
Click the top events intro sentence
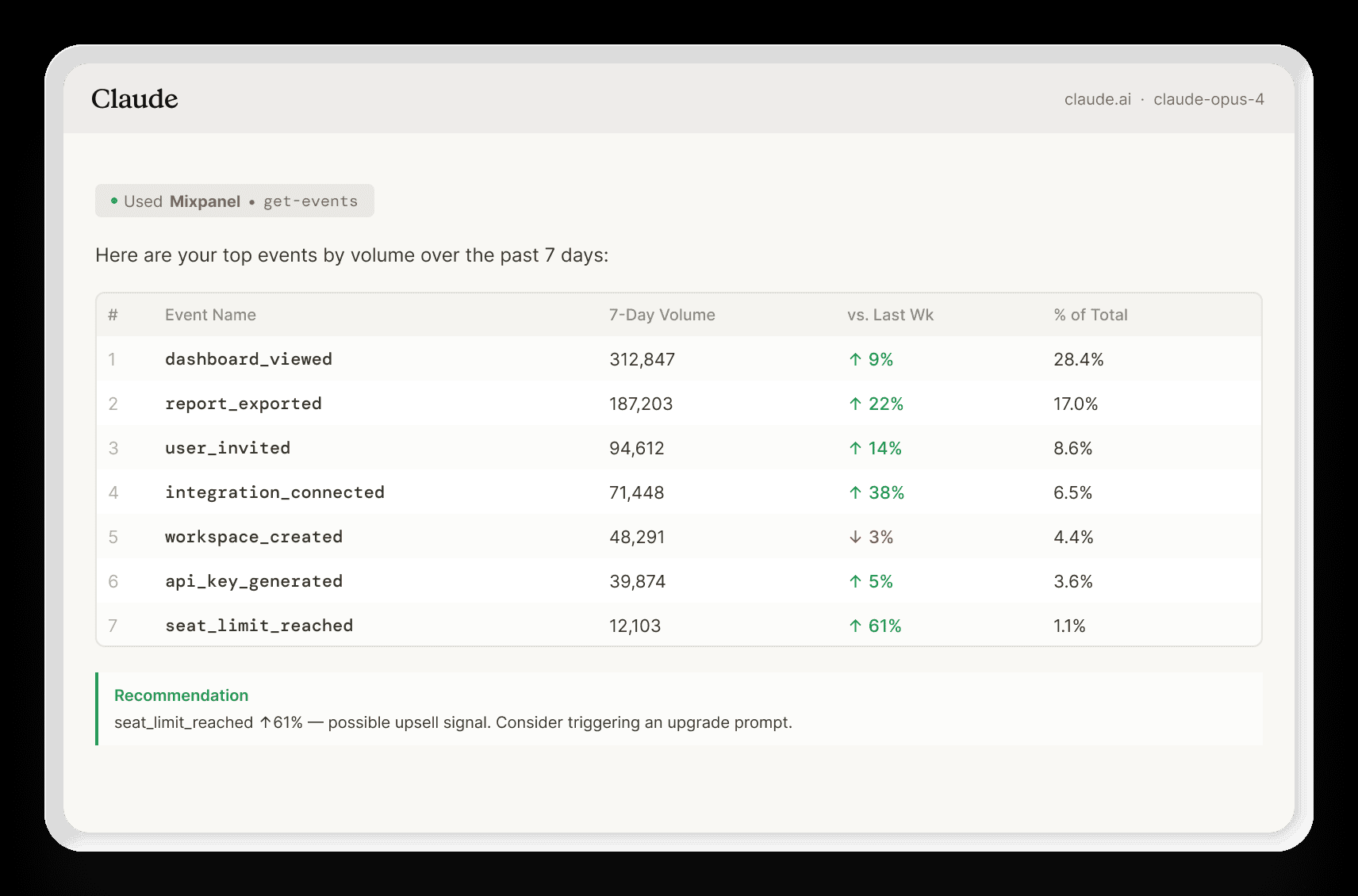coord(352,255)
